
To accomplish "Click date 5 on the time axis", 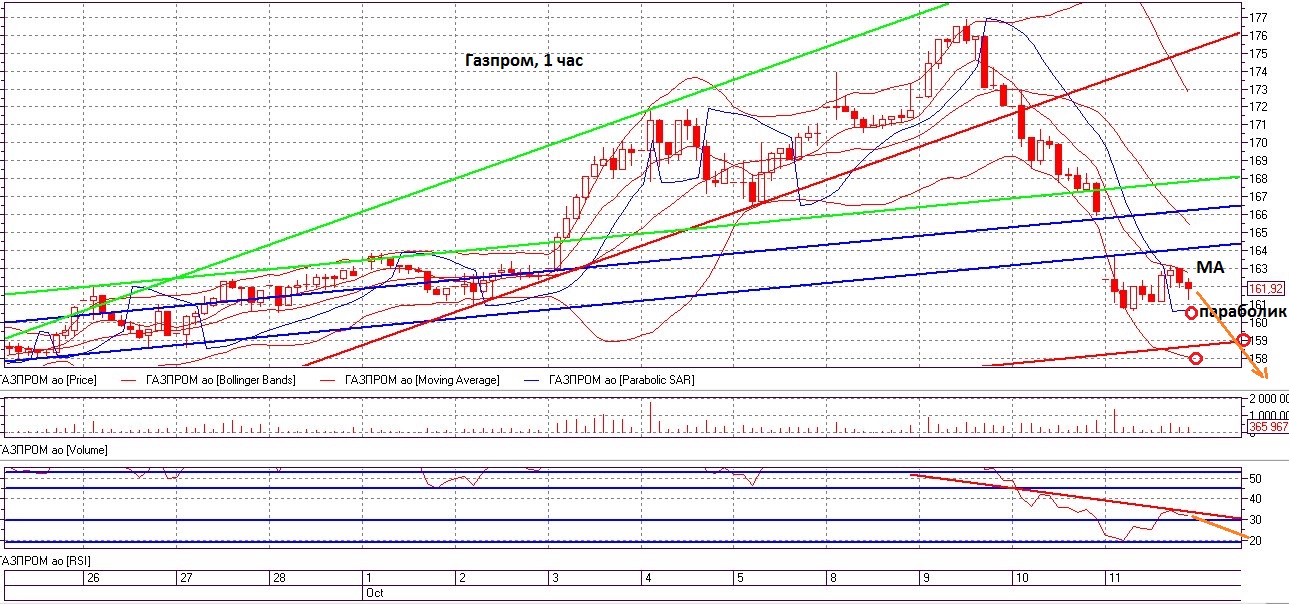I will [739, 579].
